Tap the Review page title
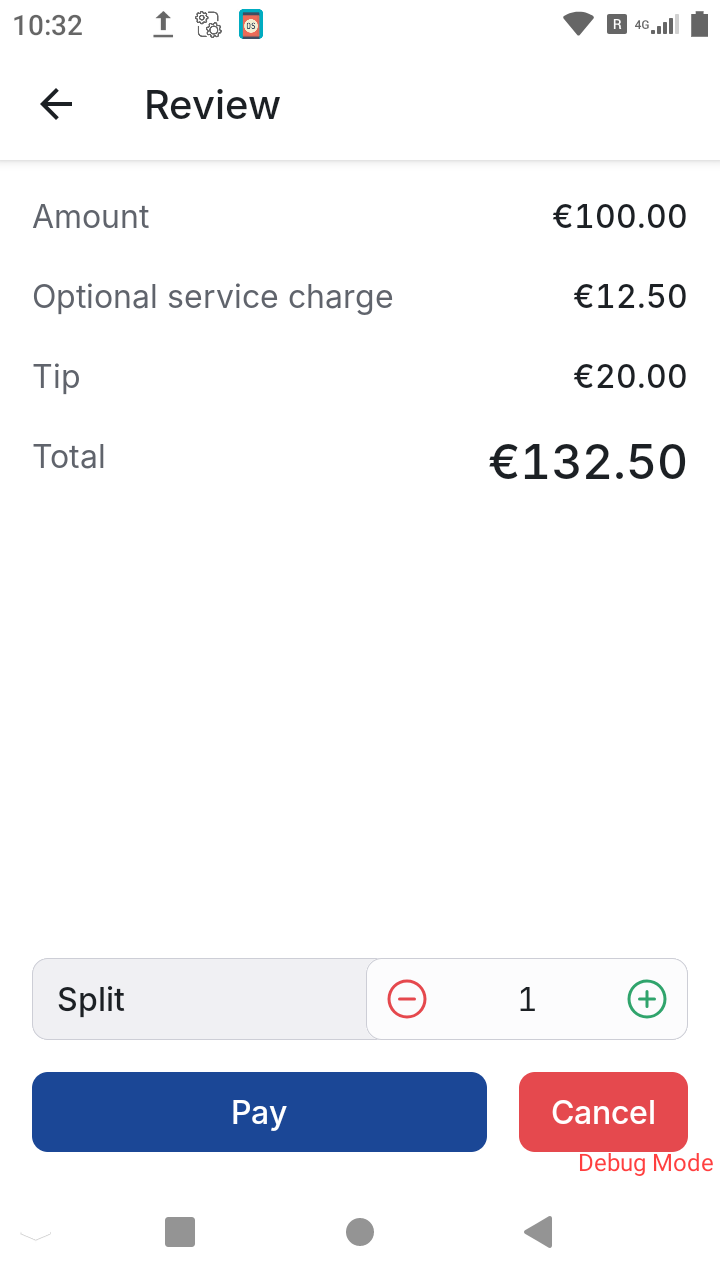This screenshot has height=1280, width=720. pos(212,105)
